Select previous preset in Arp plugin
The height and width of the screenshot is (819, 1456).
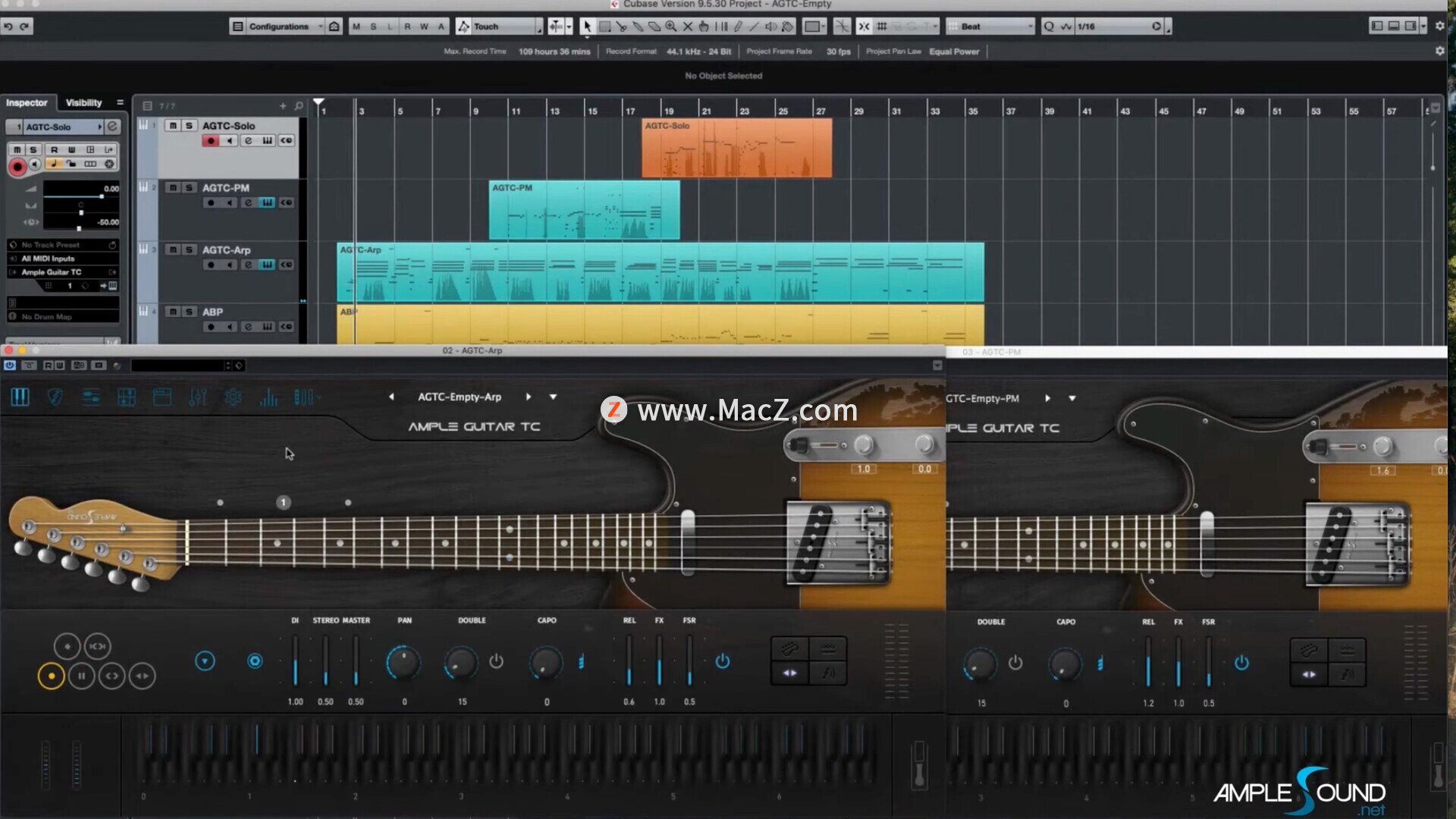(391, 397)
